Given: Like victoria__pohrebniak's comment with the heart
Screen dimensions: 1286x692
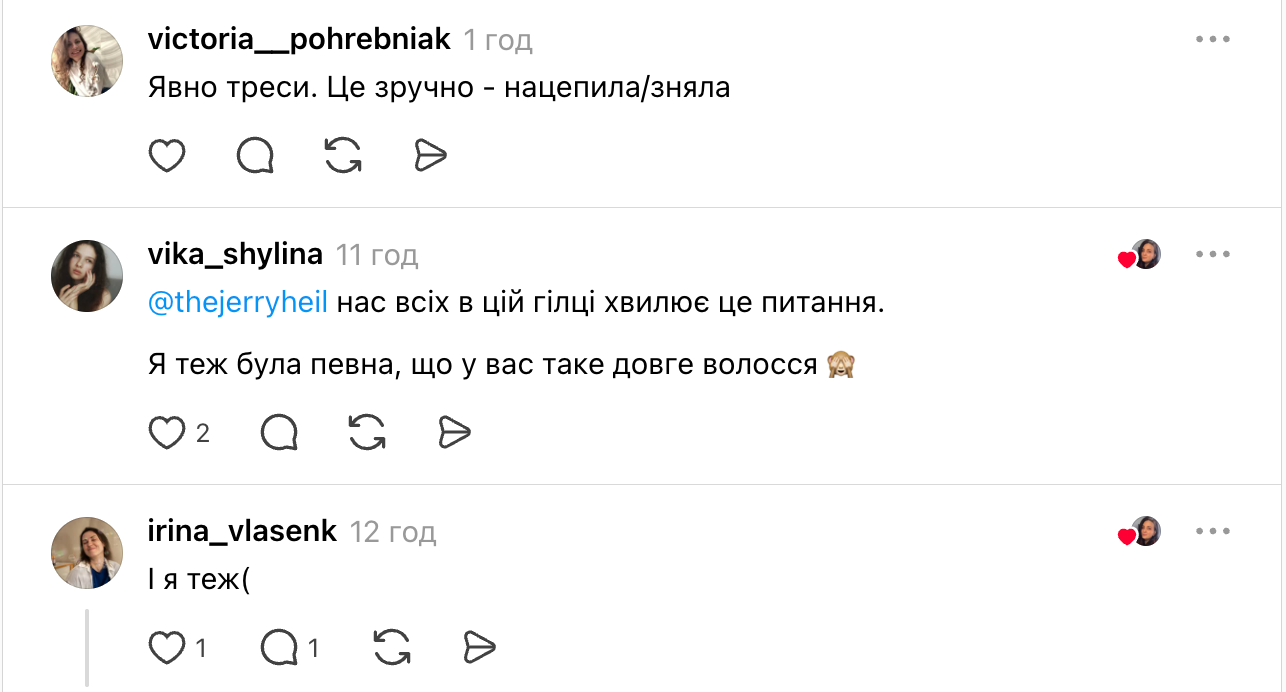Looking at the screenshot, I should point(167,156).
